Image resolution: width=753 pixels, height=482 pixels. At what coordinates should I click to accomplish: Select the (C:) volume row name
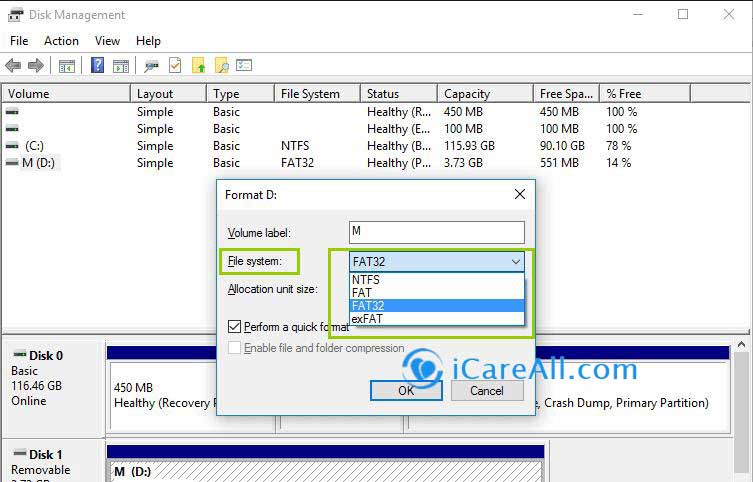tap(34, 145)
